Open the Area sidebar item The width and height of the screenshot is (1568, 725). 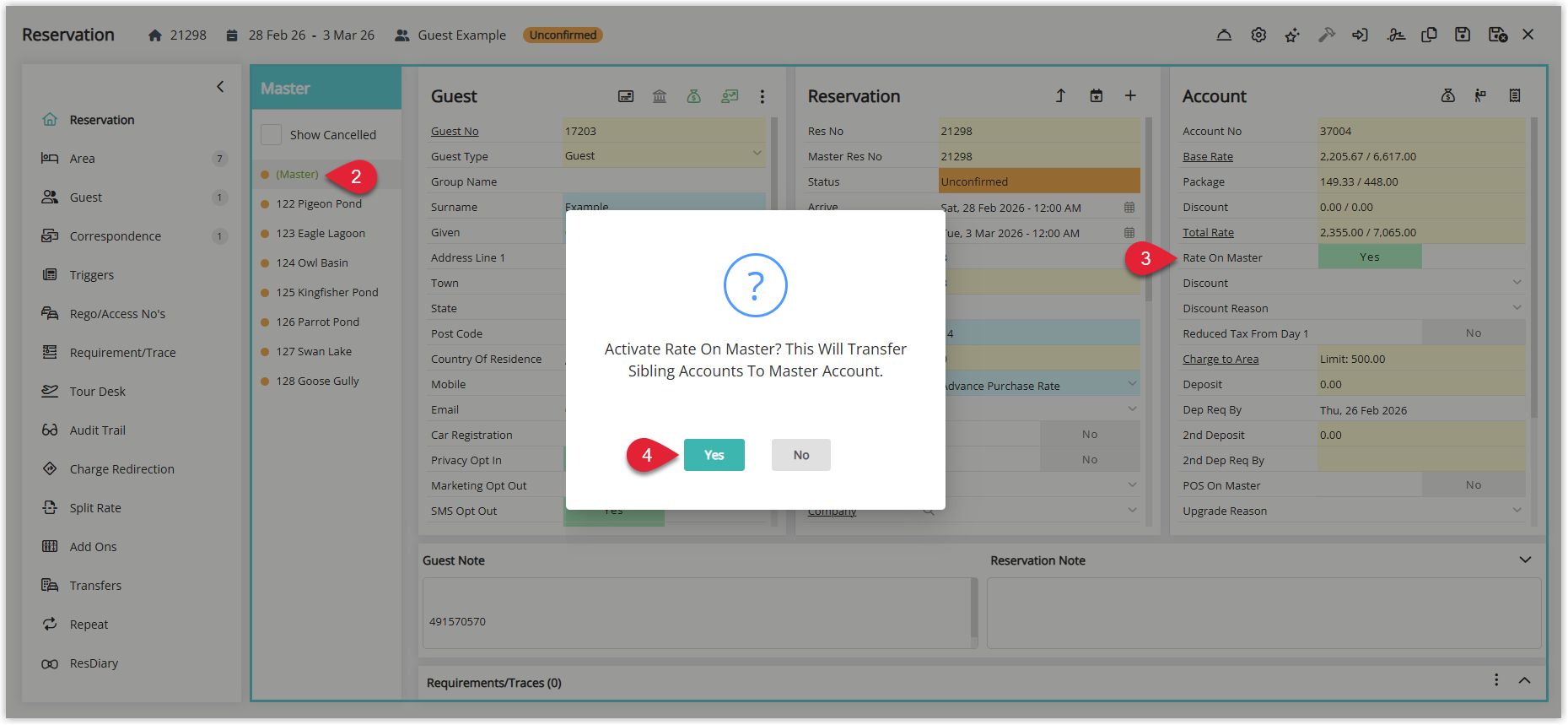click(x=133, y=159)
